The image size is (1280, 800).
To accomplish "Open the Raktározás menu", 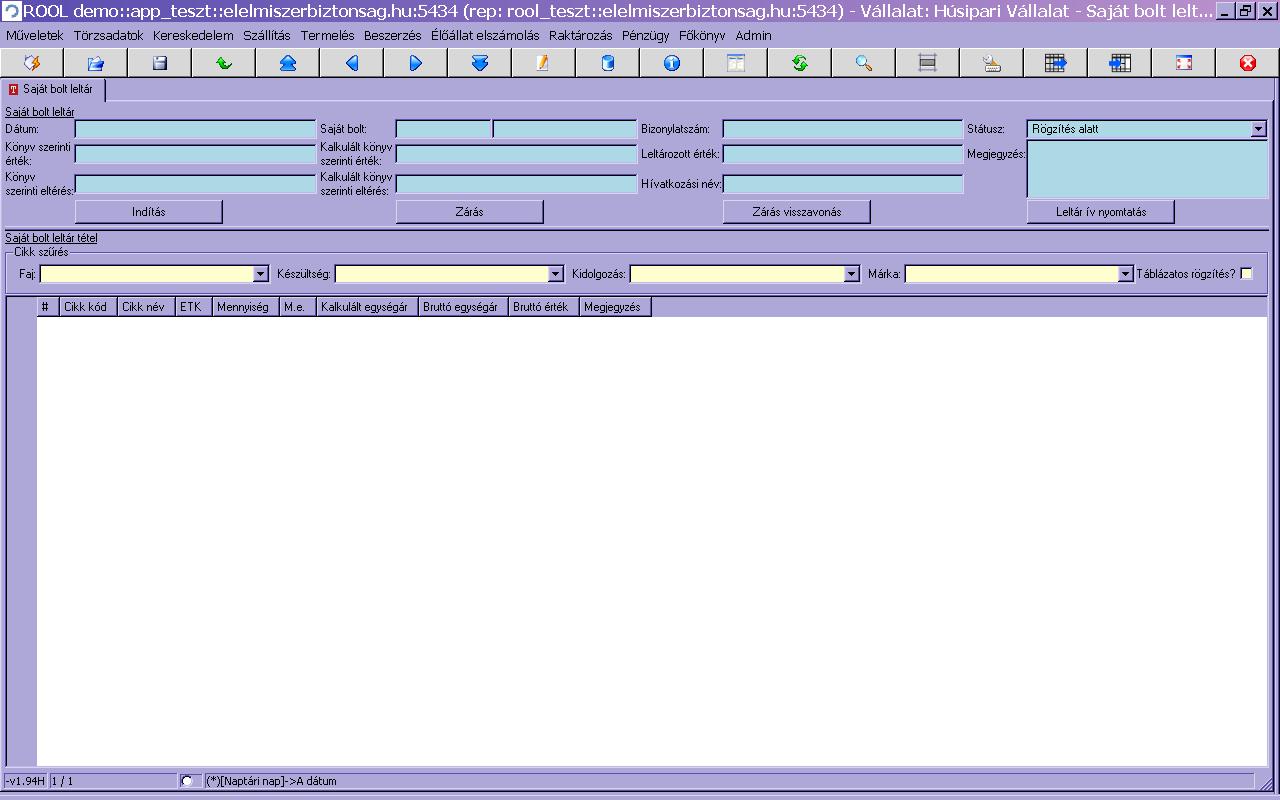I will [x=580, y=35].
